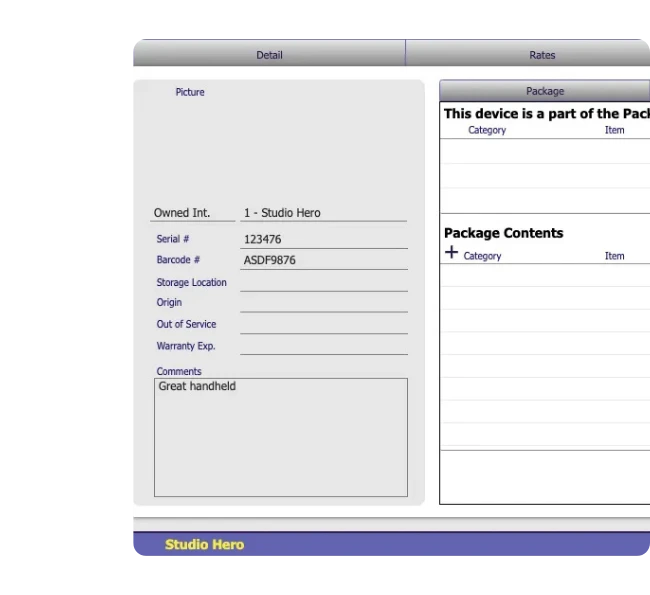Viewport: 650px width, 595px height.
Task: Click the Picture label
Action: (x=190, y=92)
